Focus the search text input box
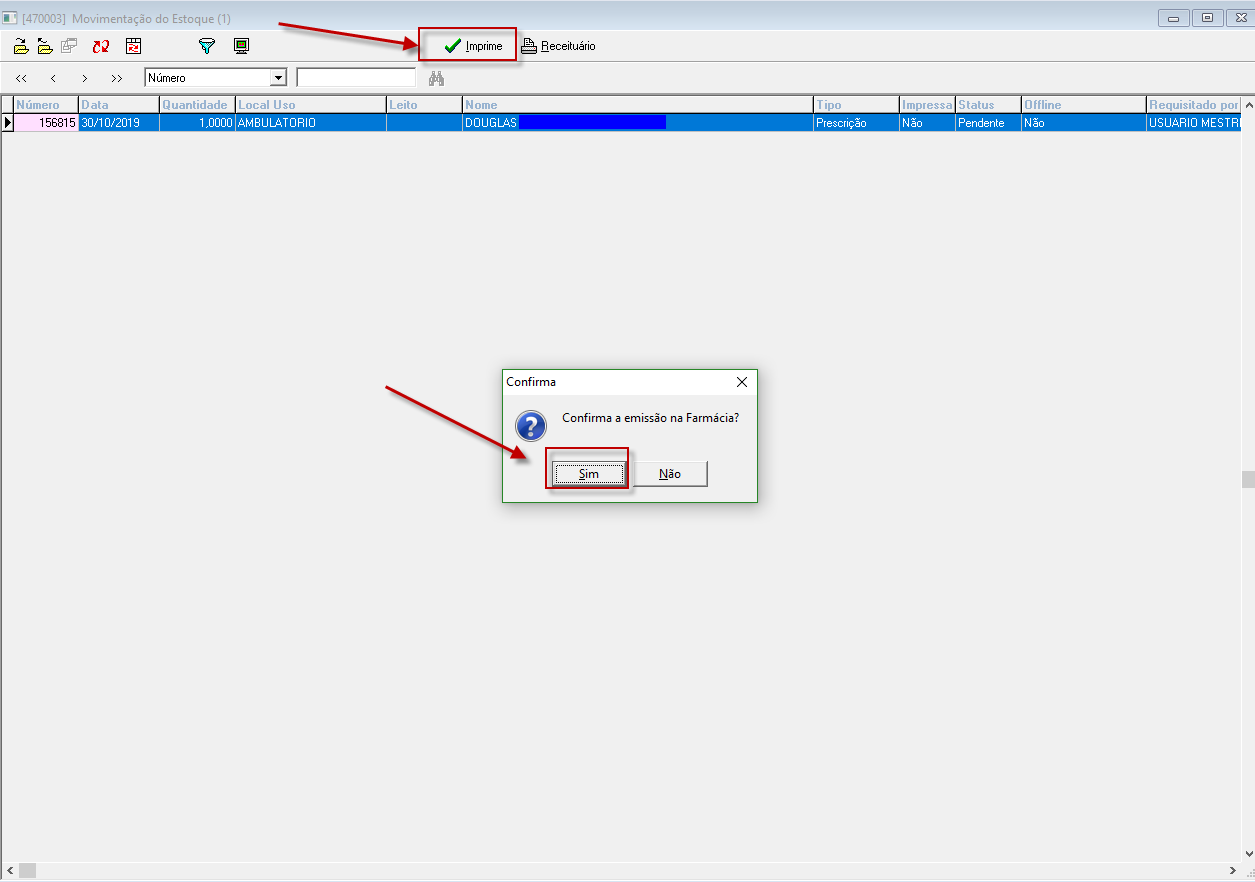Image resolution: width=1255 pixels, height=882 pixels. pyautogui.click(x=356, y=78)
